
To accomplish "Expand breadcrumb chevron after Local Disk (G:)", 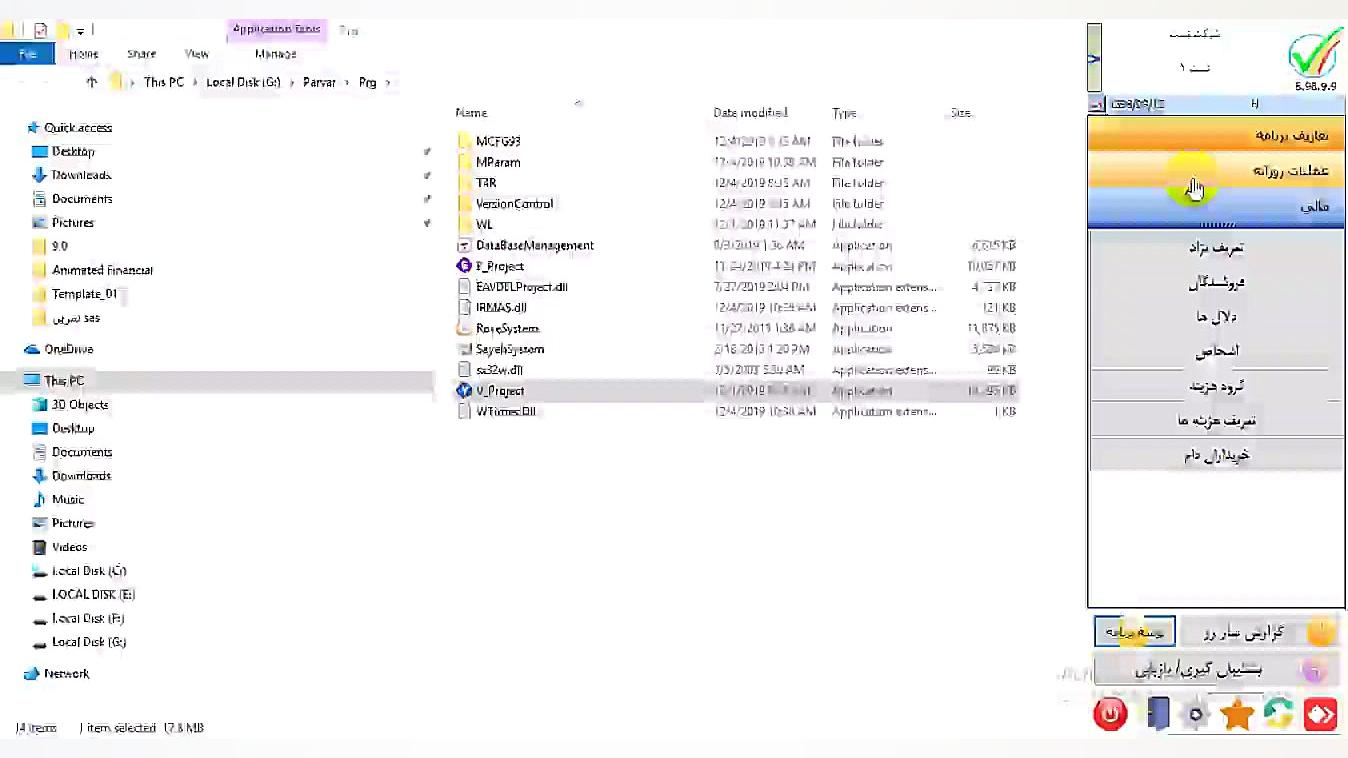I will coord(292,83).
